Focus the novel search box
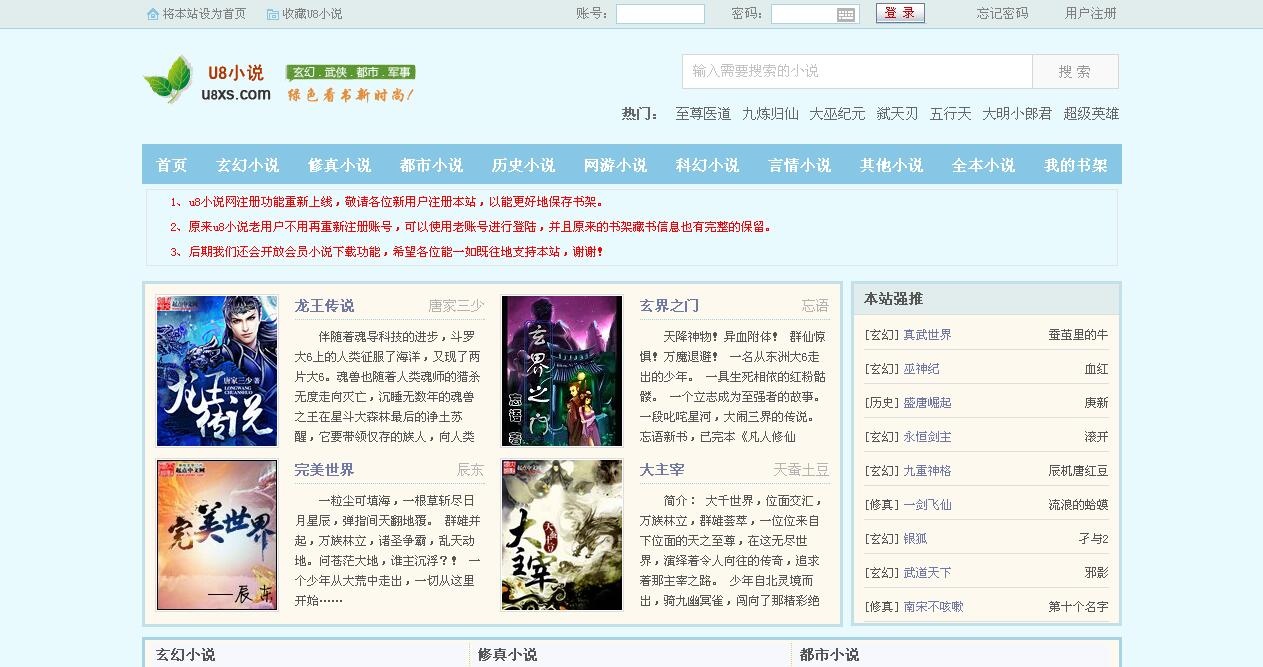Screen dimensions: 1263x667 (857, 71)
